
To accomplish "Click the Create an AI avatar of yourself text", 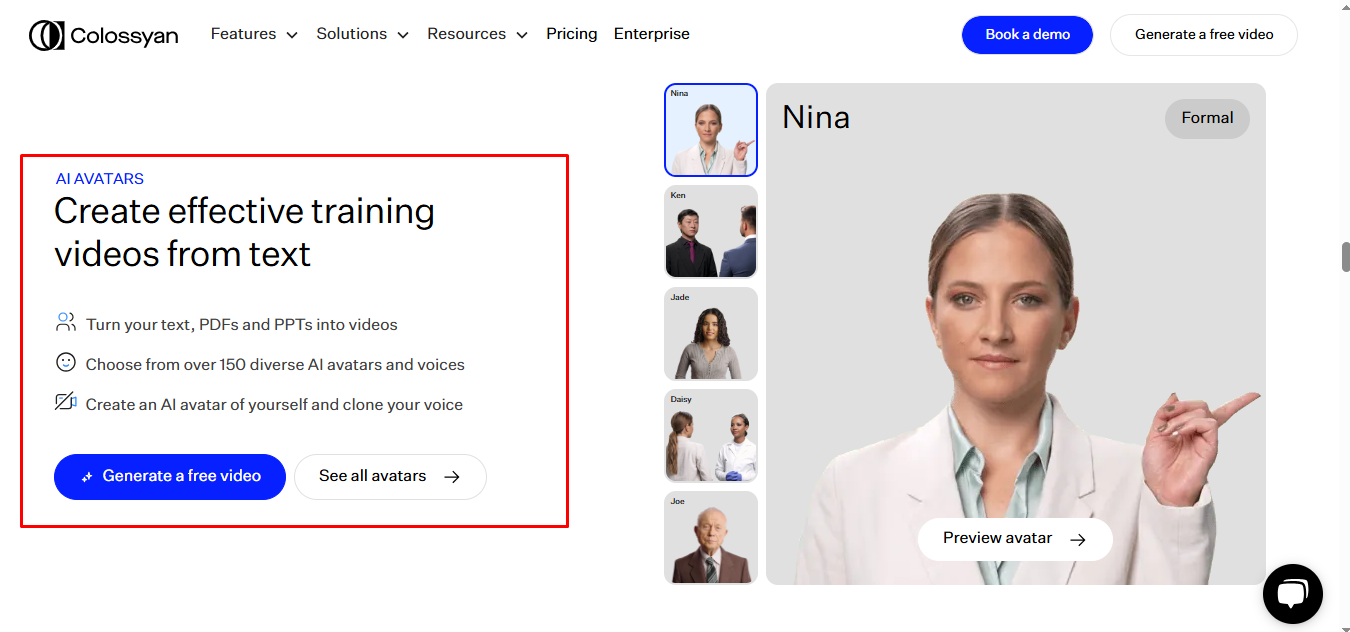I will [x=274, y=405].
